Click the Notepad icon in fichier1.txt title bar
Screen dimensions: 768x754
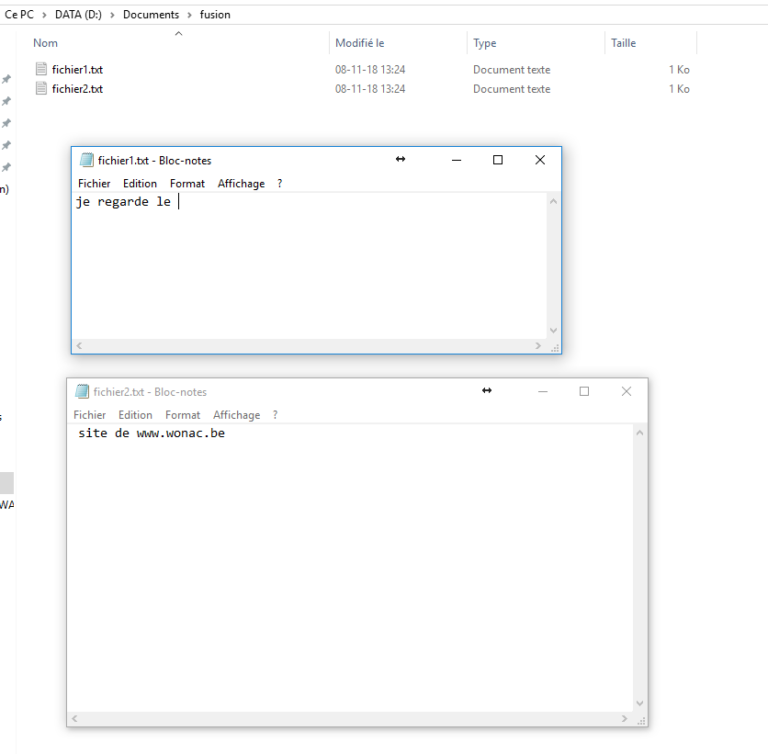[87, 160]
